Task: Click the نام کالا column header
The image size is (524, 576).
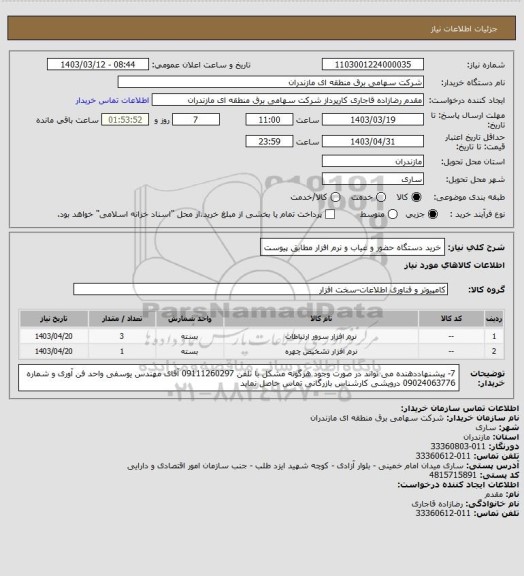Action: click(x=321, y=319)
